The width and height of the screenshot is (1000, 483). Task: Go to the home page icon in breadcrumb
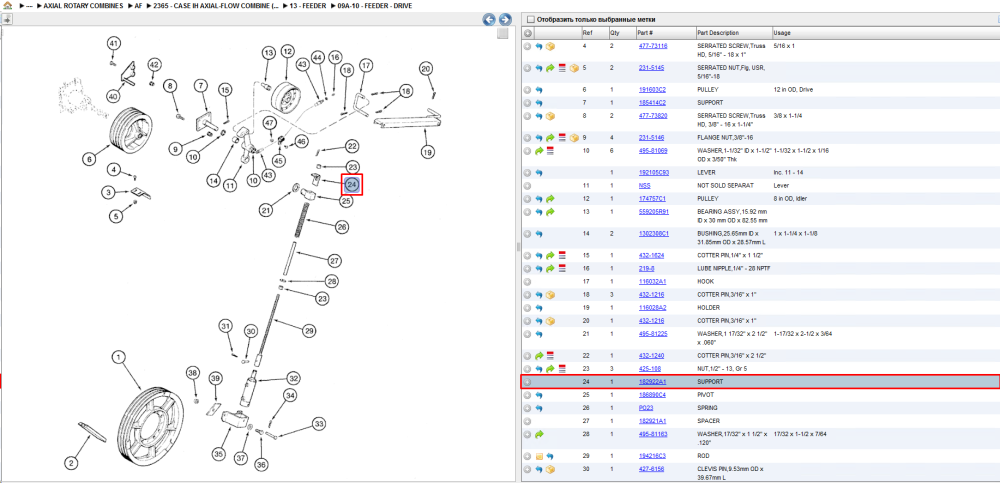tap(7, 5)
